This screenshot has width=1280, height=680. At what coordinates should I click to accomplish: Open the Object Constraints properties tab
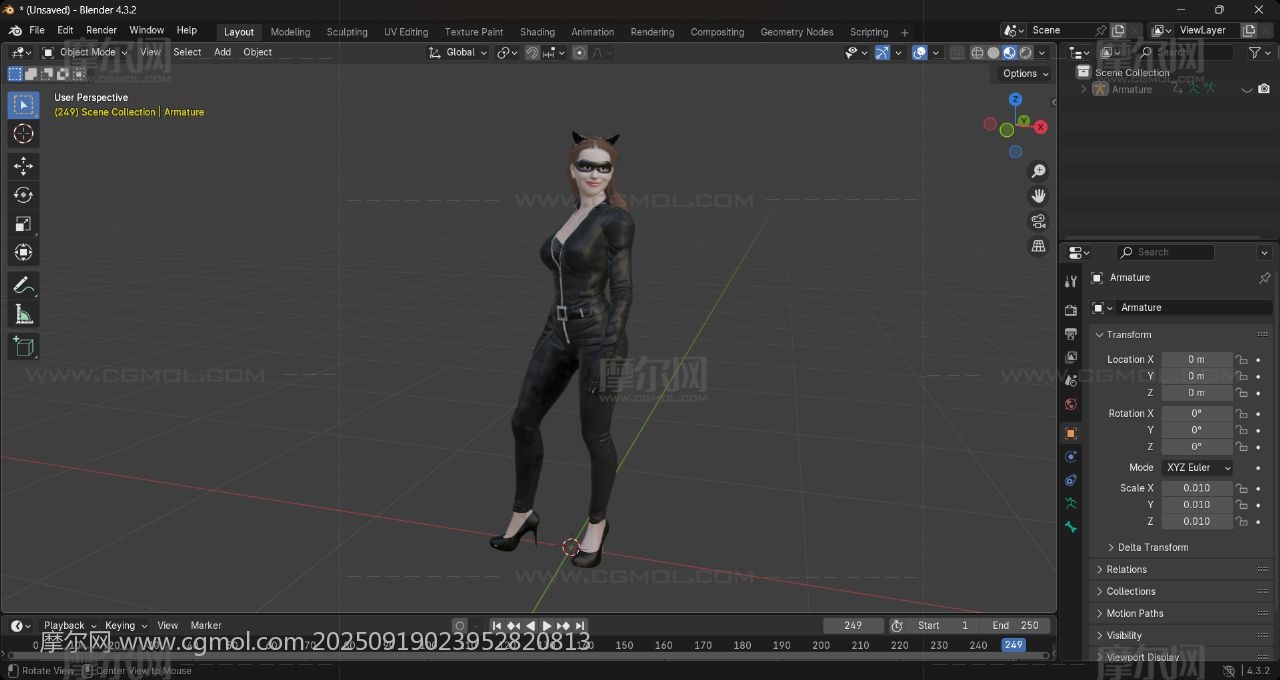tap(1071, 480)
